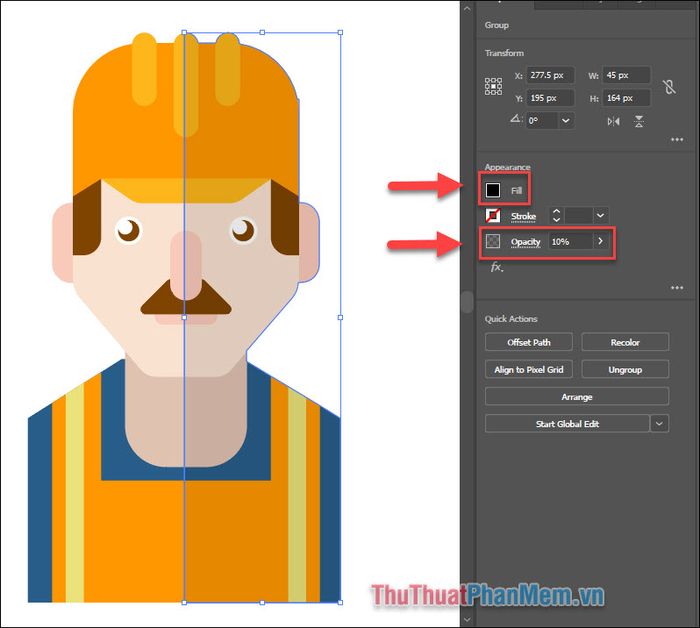Expand the rotation angle dropdown
700x628 pixels.
(x=566, y=121)
